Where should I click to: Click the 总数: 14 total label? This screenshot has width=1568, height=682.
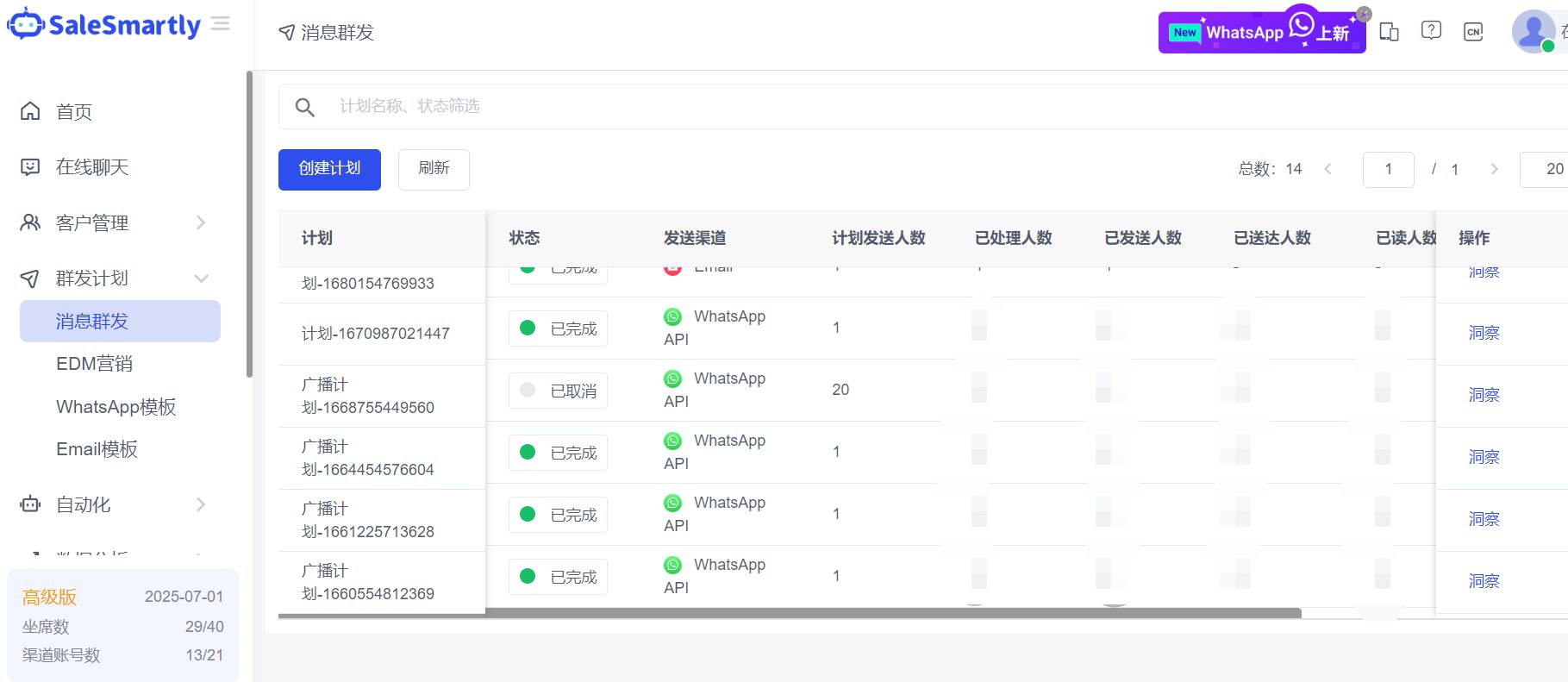tap(1270, 169)
